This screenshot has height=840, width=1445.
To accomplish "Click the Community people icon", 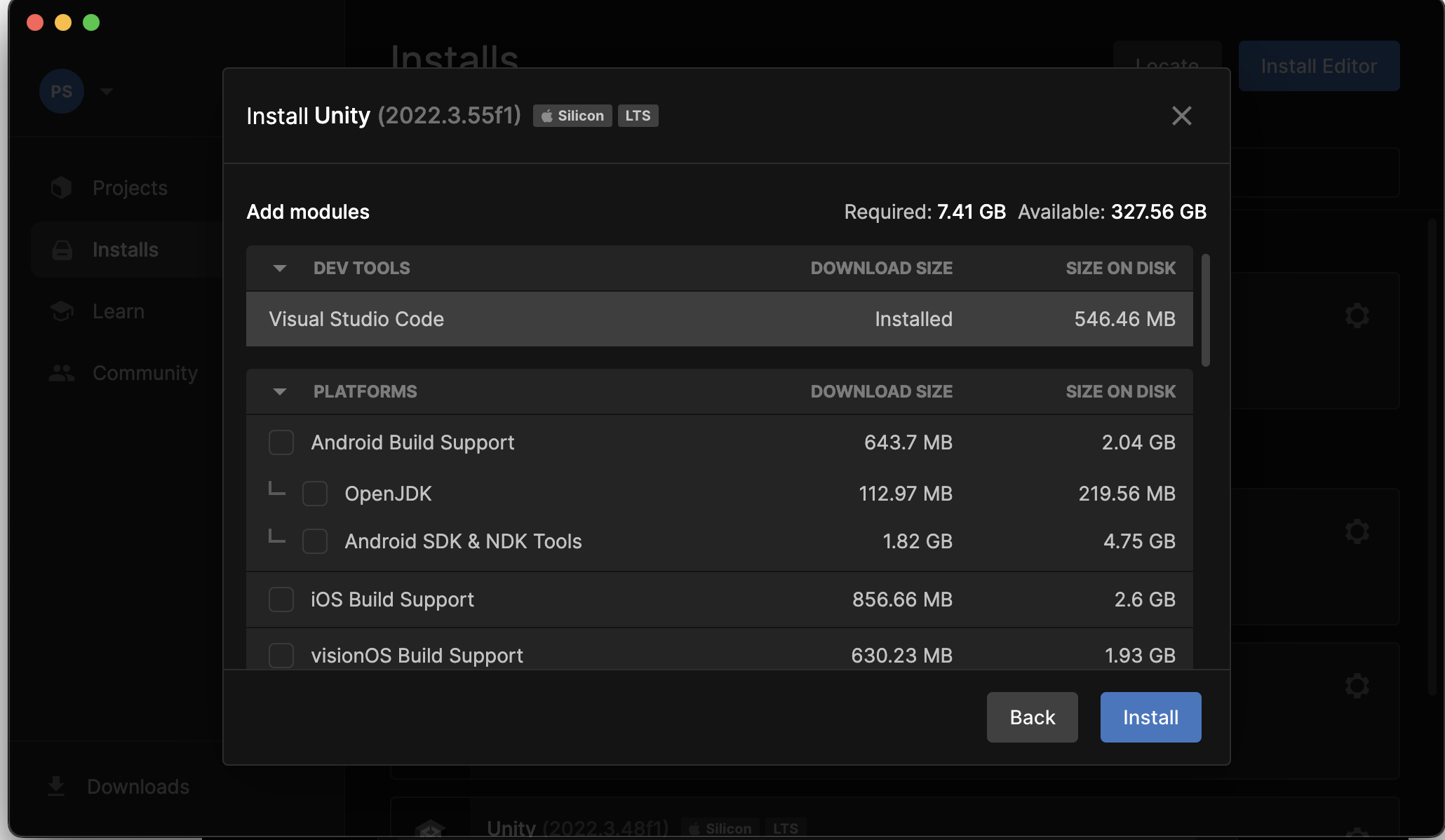I will (62, 373).
